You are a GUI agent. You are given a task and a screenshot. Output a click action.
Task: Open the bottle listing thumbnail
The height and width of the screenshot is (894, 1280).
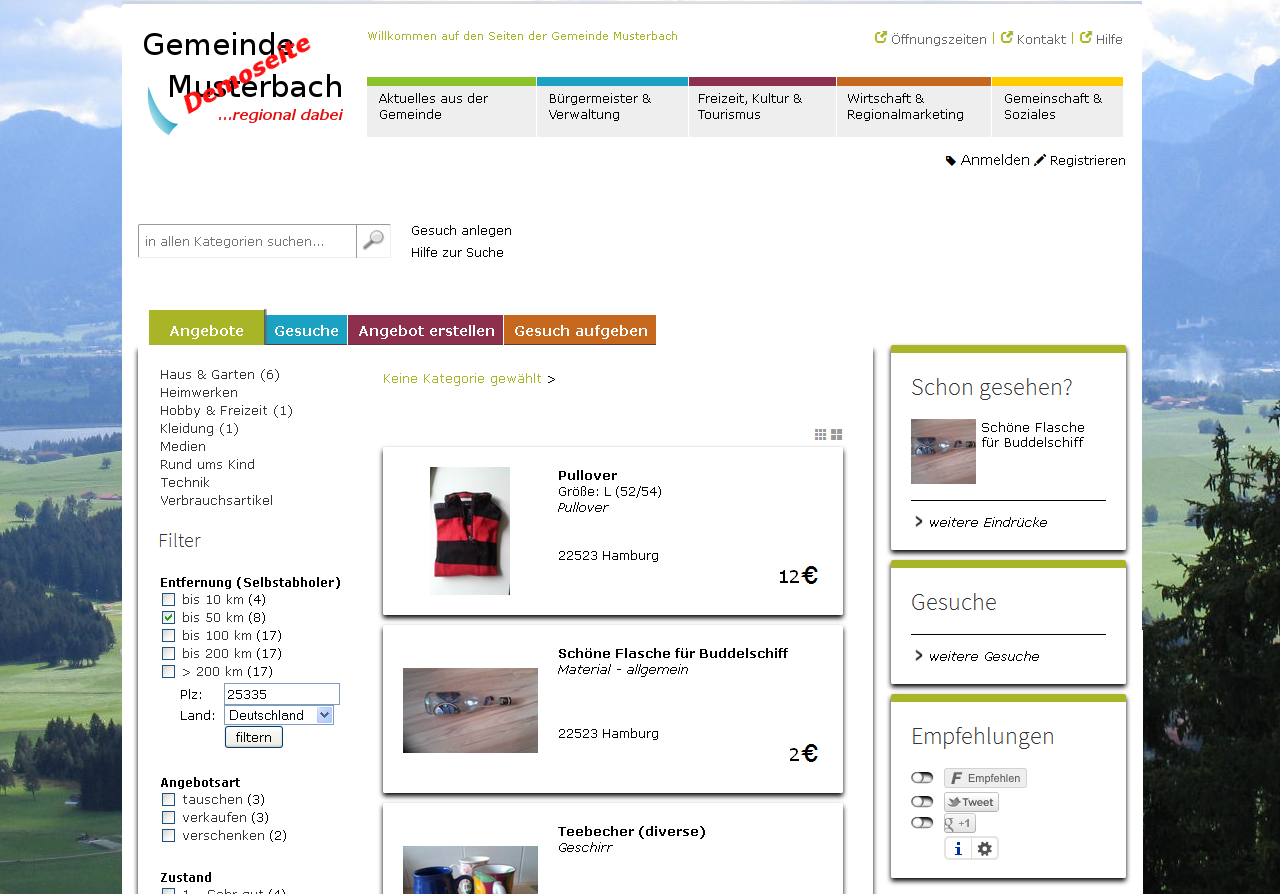tap(470, 710)
